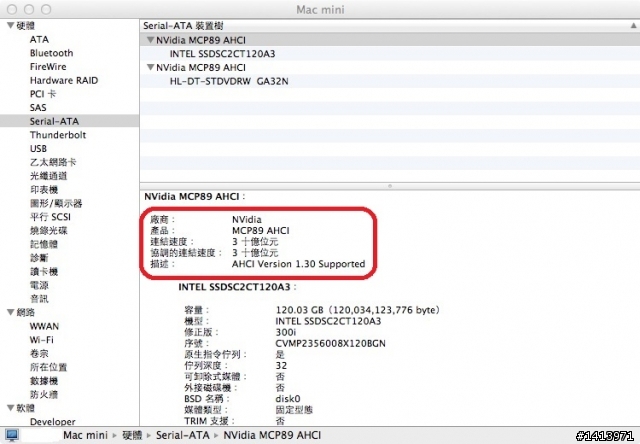Select second NVidia MCP89 AHCI row above HL-DT-STDVDRW
640x444 pixels.
390,67
